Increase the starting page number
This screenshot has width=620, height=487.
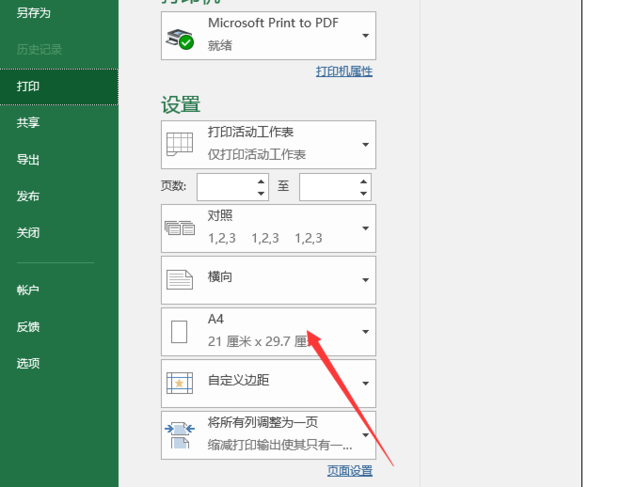pos(261,181)
